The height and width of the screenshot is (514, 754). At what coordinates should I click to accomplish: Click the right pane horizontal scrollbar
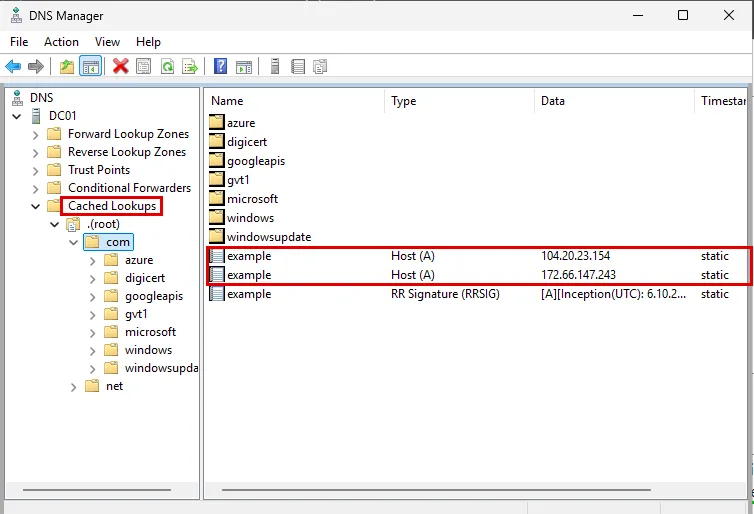click(436, 490)
